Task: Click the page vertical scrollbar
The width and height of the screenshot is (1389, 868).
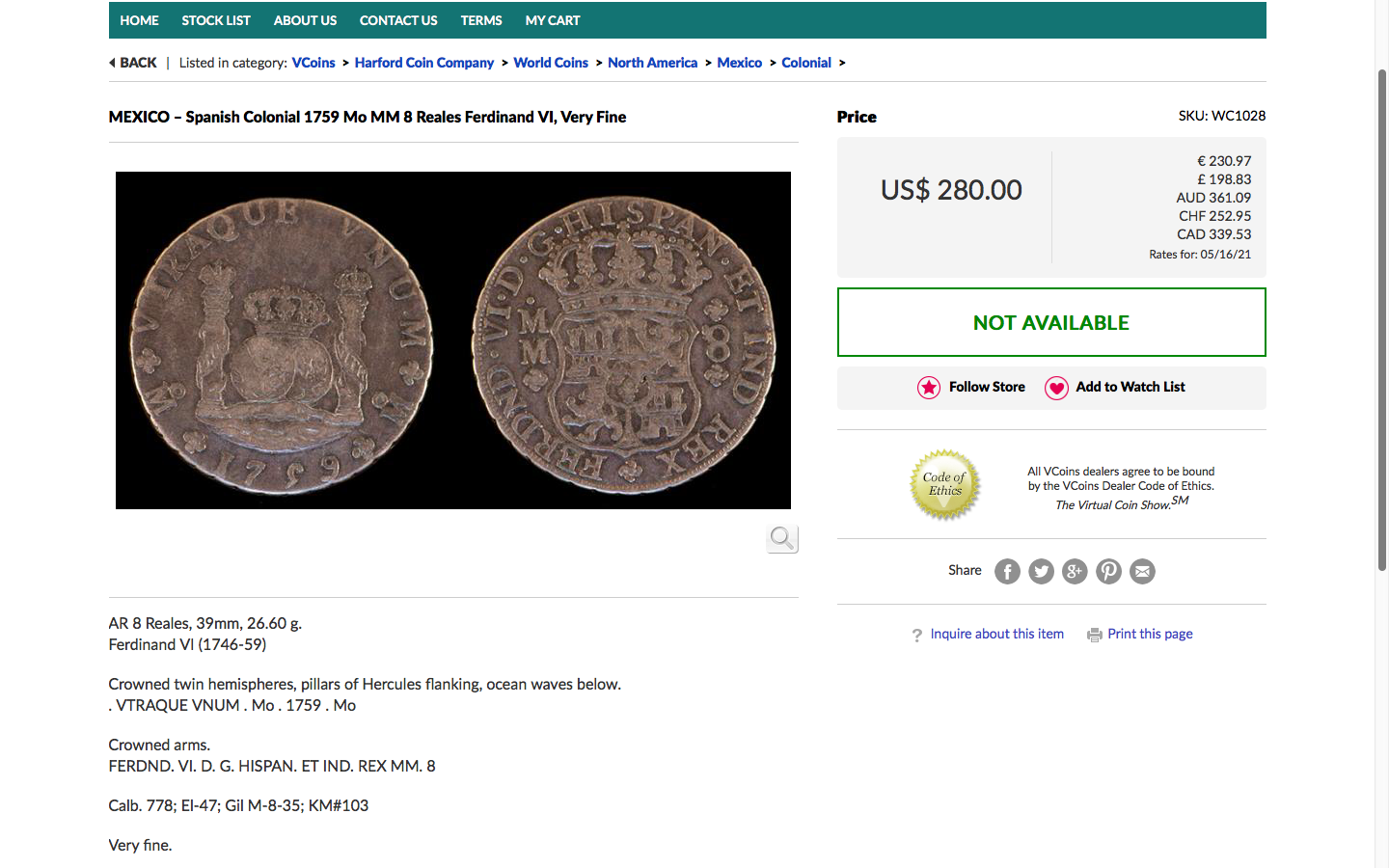Action: pyautogui.click(x=1381, y=320)
